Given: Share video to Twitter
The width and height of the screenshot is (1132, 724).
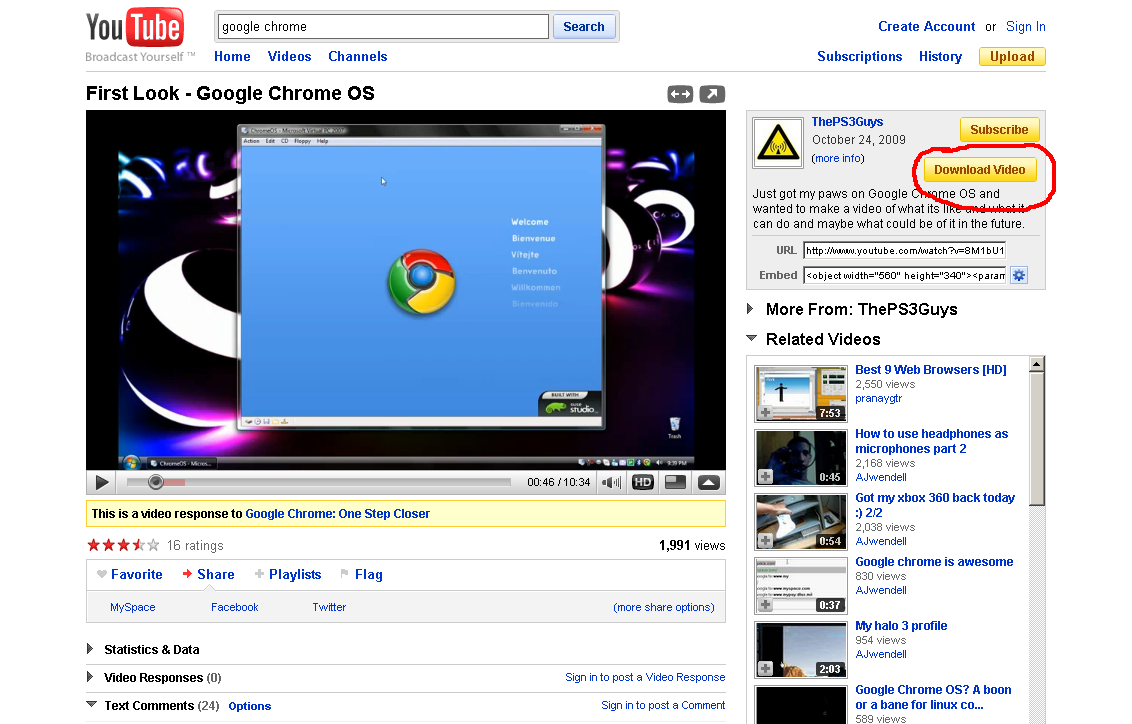Looking at the screenshot, I should [x=329, y=607].
